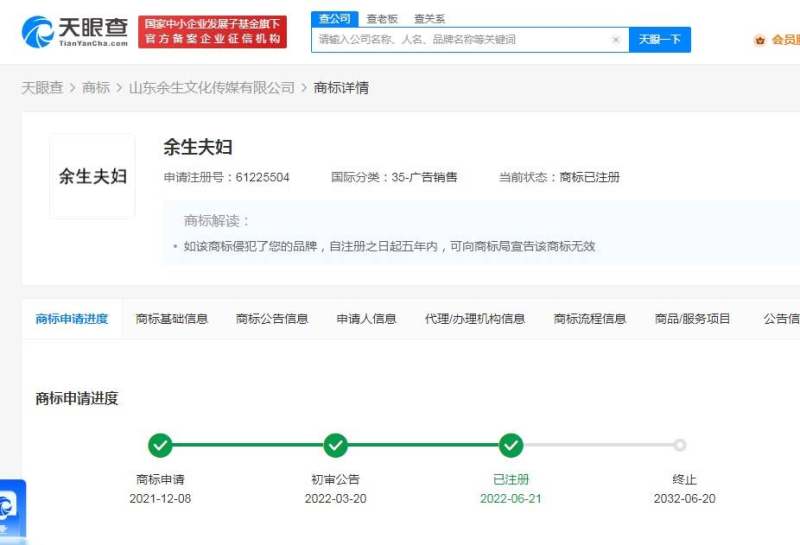Click the 余生夫妇 trademark thumbnail image

tap(92, 177)
